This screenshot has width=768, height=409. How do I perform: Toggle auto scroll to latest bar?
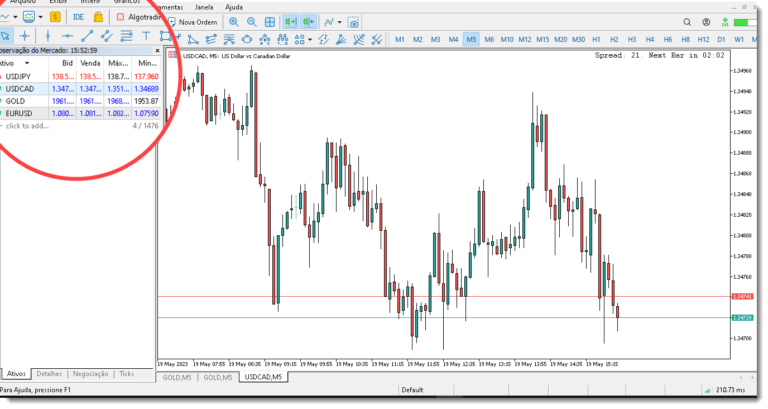[290, 22]
